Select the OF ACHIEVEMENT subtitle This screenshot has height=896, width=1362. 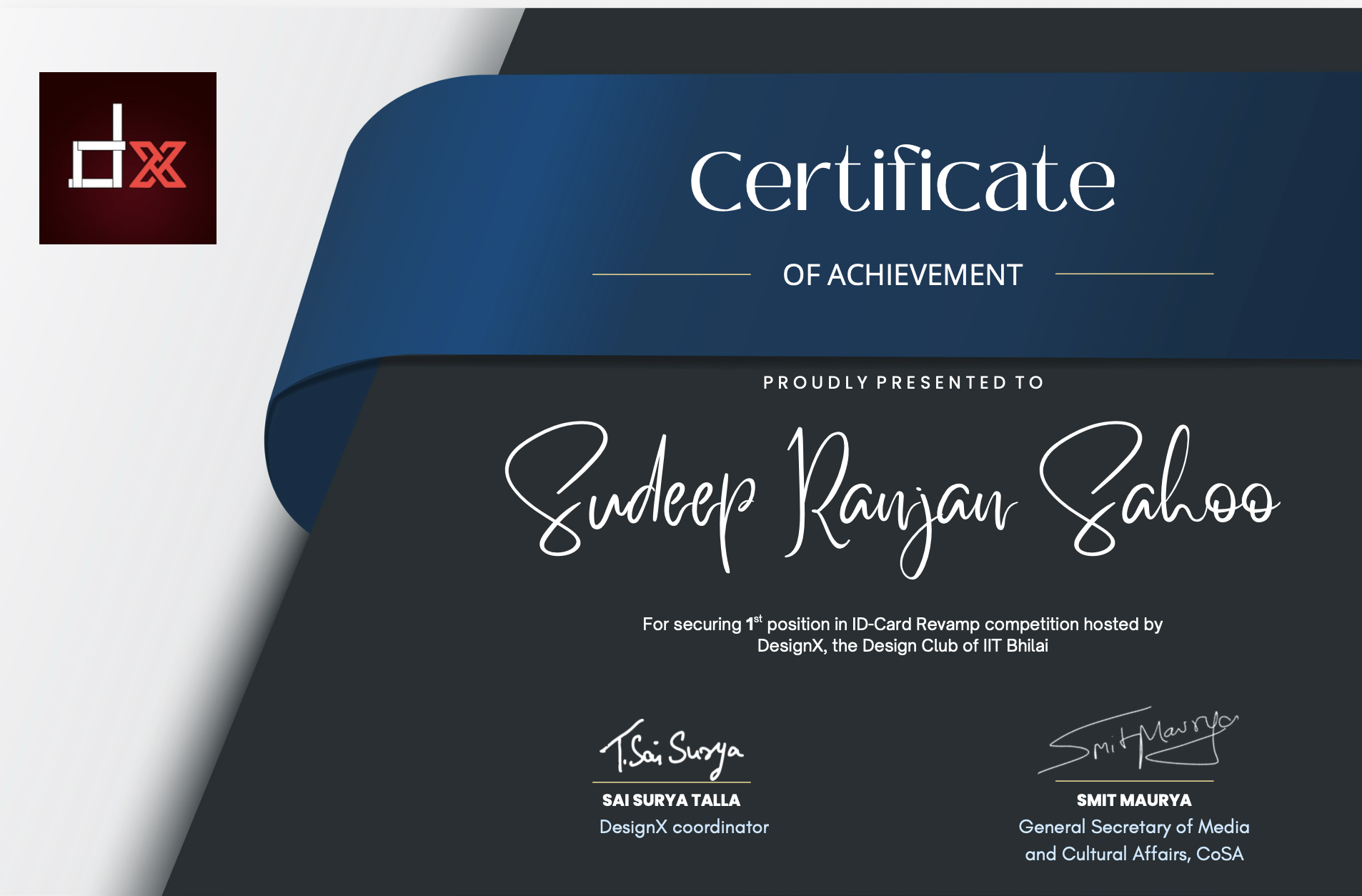[902, 275]
